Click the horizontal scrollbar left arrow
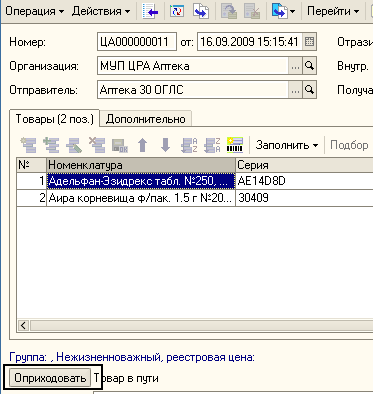 pyautogui.click(x=23, y=325)
